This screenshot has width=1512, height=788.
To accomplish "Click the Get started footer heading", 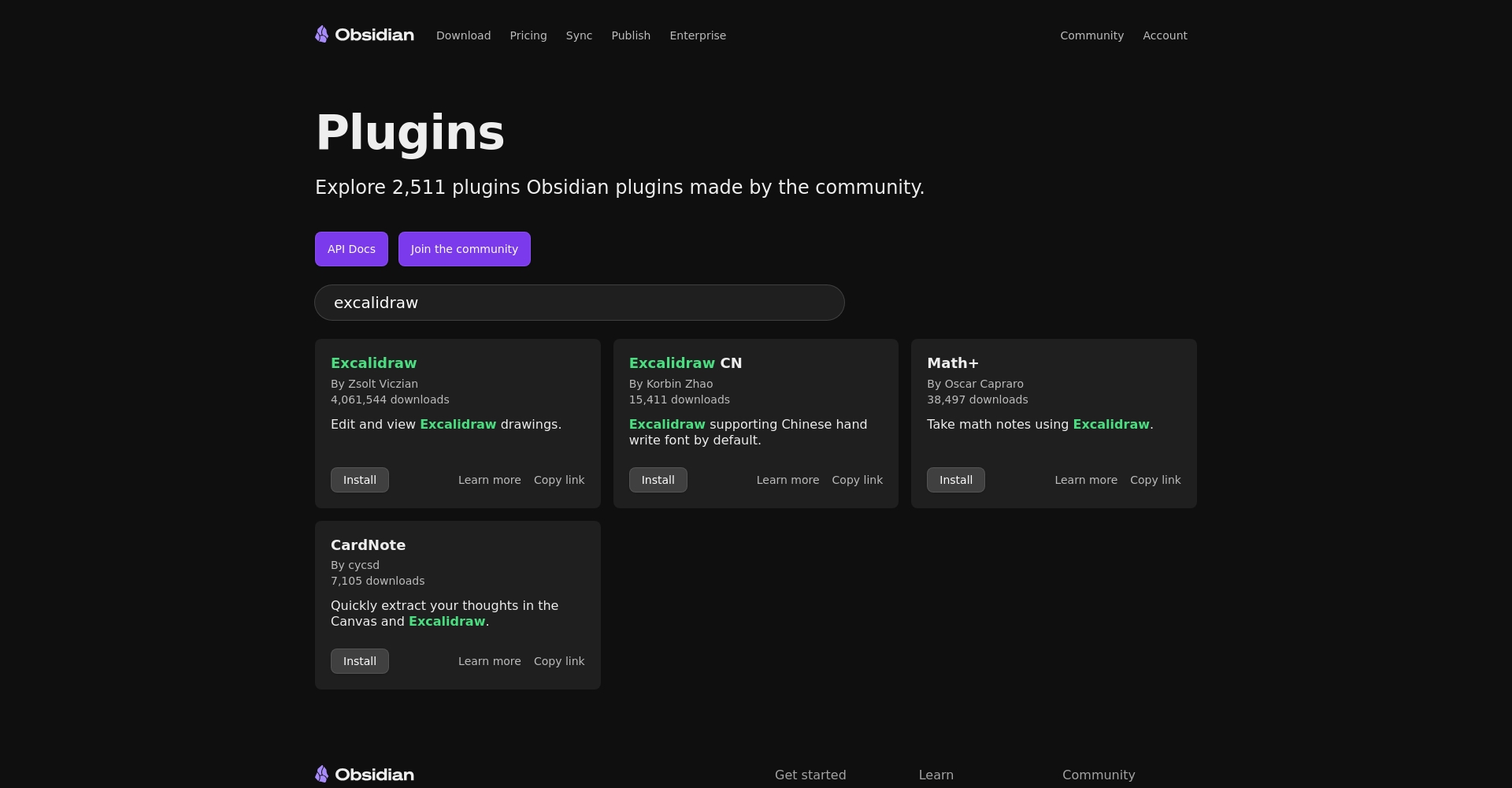I will pos(810,775).
